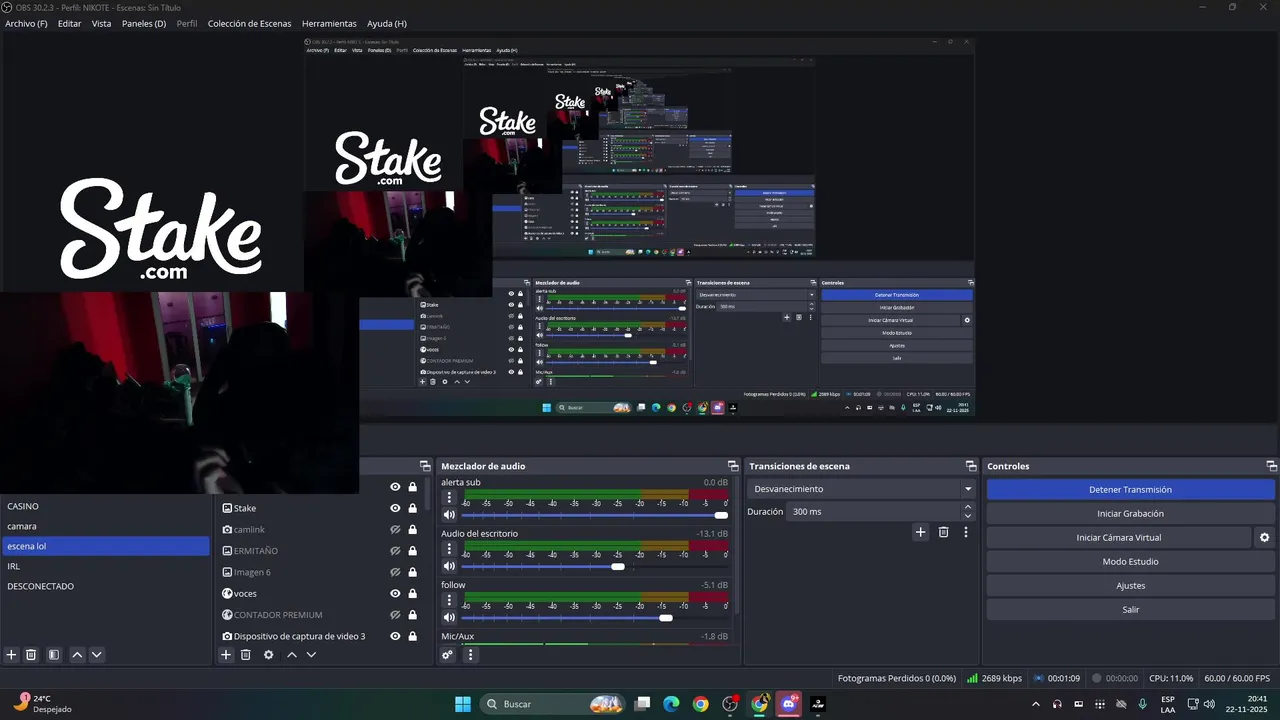The width and height of the screenshot is (1280, 720).
Task: Enable Modo Estudio
Action: coord(1130,562)
